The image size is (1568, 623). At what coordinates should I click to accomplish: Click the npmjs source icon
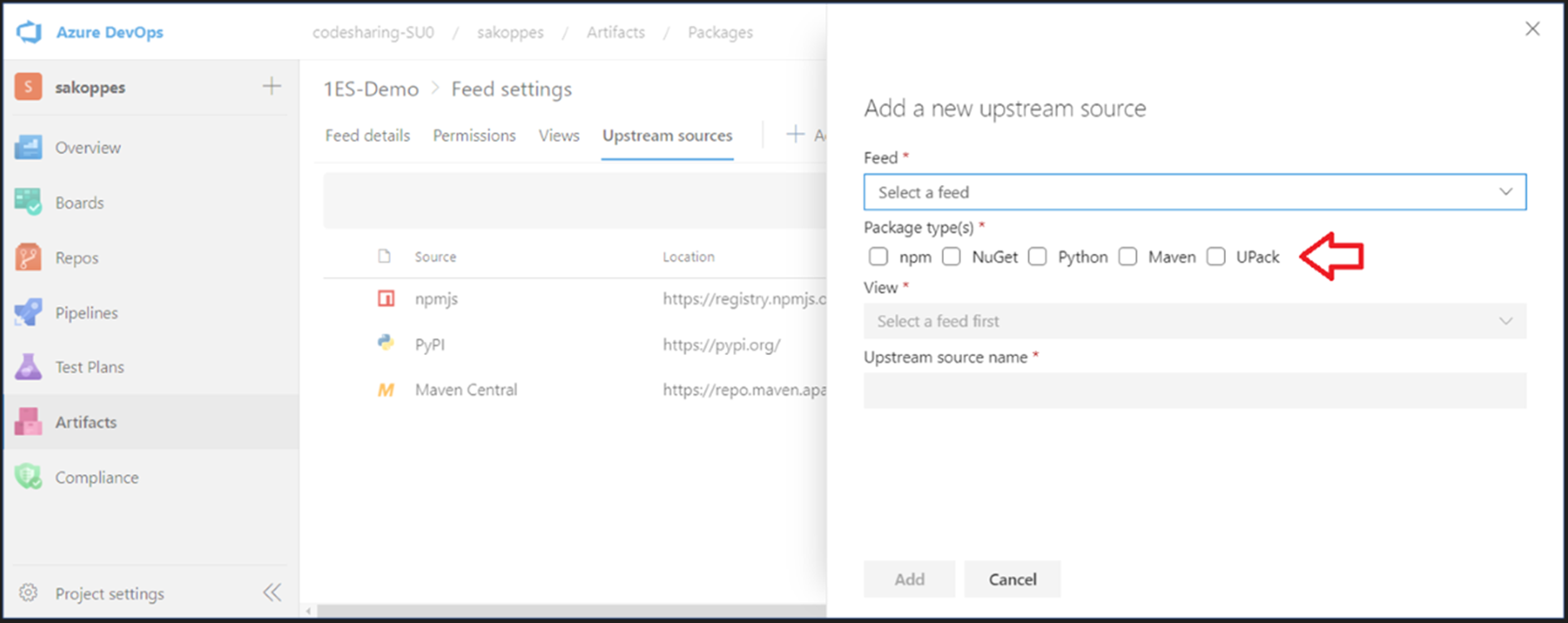[386, 299]
